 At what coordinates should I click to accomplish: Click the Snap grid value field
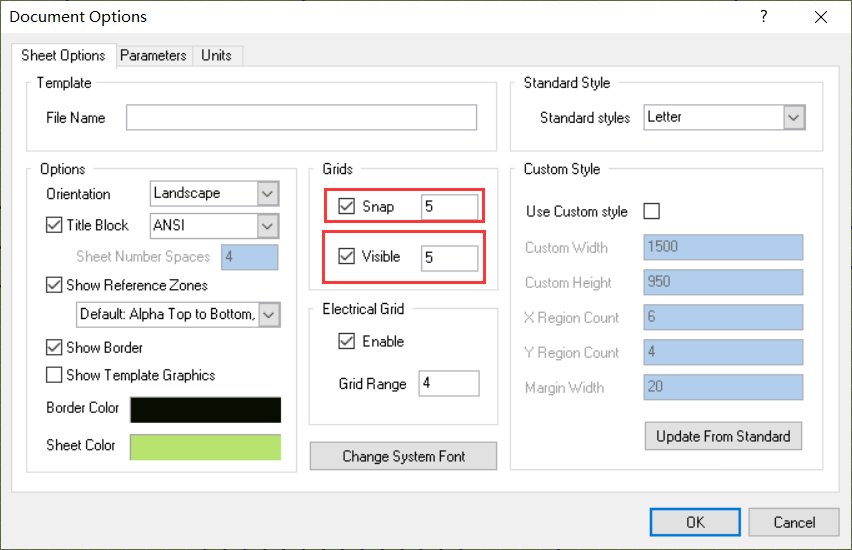click(x=449, y=207)
